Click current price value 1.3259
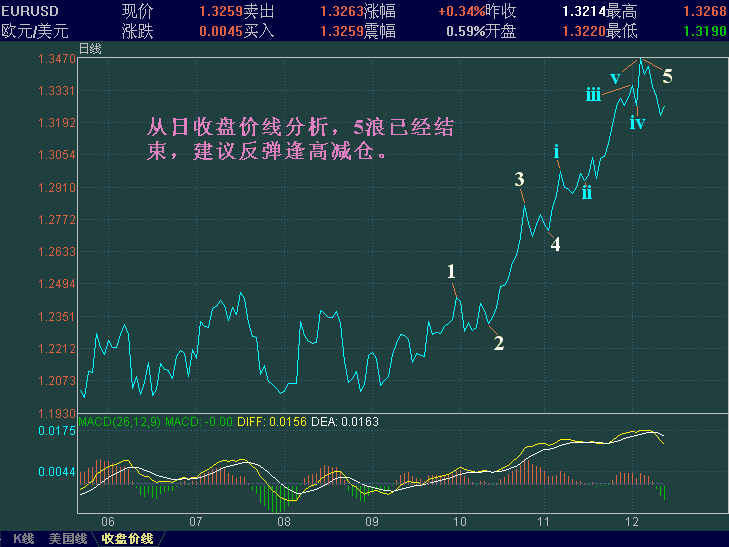This screenshot has width=729, height=547. 221,11
